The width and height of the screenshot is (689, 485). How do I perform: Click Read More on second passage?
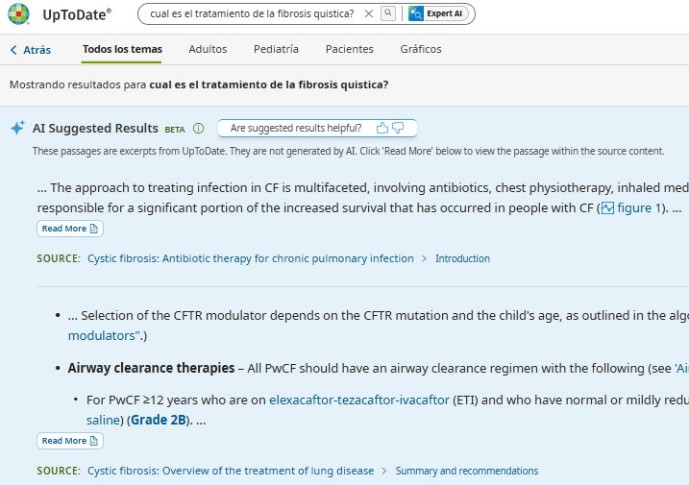69,441
